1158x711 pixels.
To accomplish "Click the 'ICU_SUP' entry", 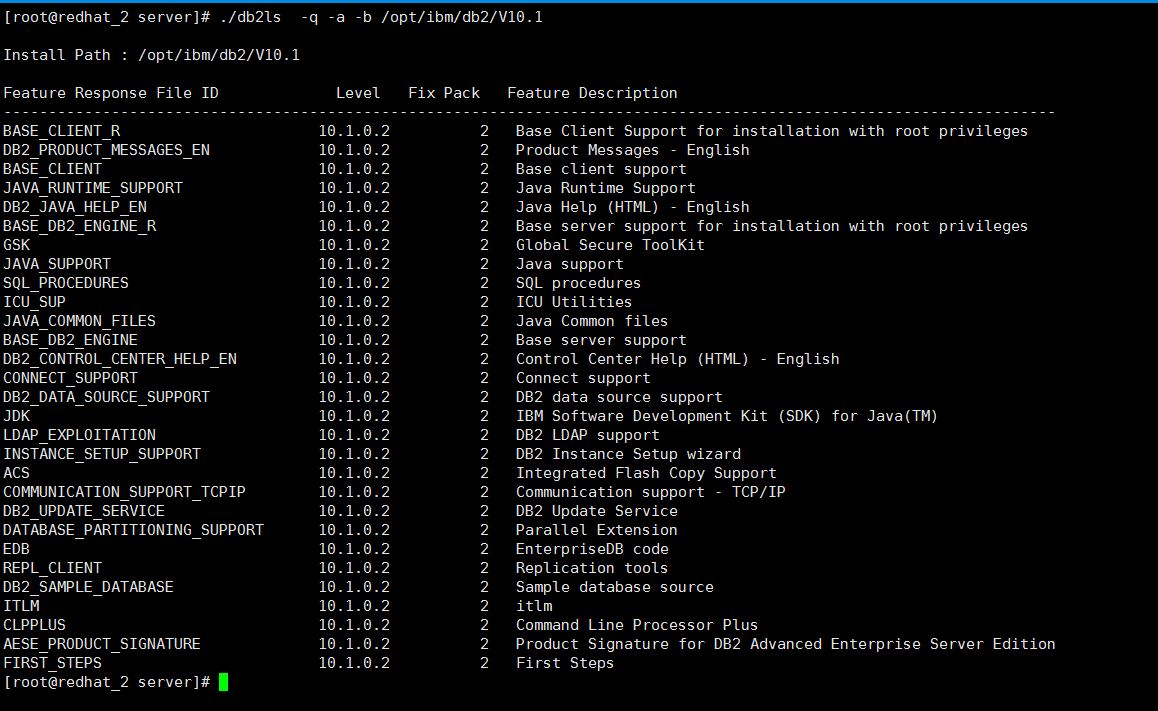I will tap(34, 302).
